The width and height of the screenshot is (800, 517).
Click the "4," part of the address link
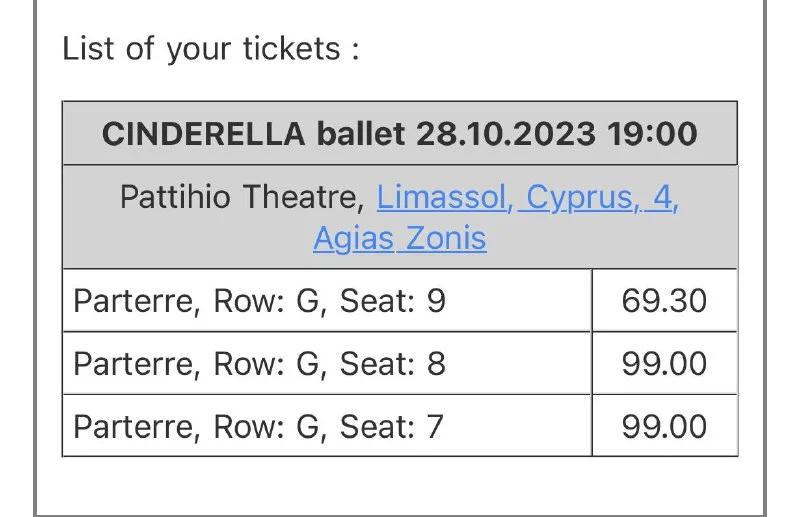click(x=664, y=197)
